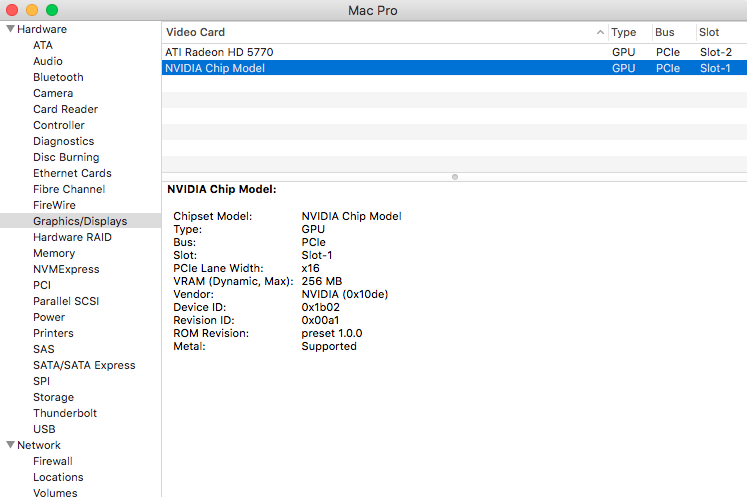Open USB entry in the sidebar
The width and height of the screenshot is (747, 497).
[x=44, y=429]
